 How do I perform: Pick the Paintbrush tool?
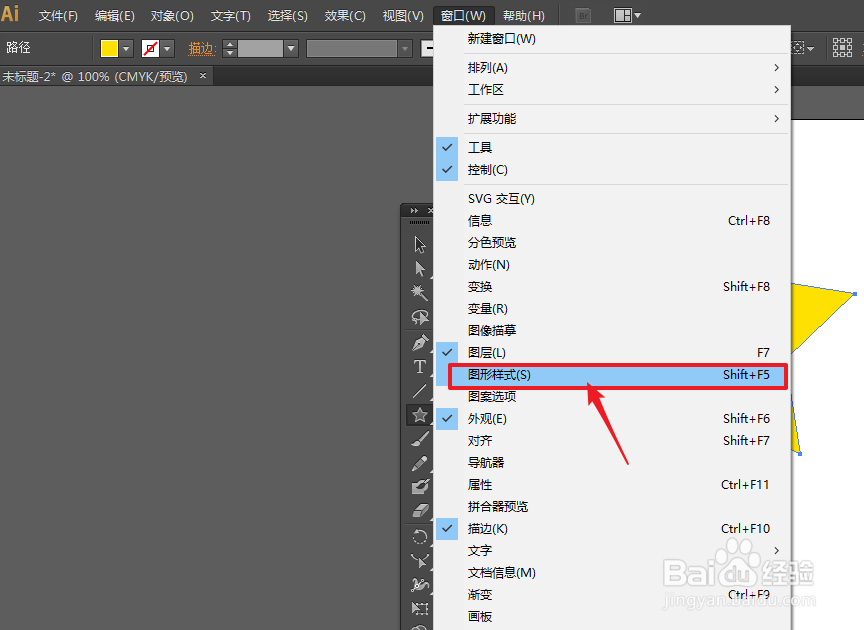coord(419,437)
